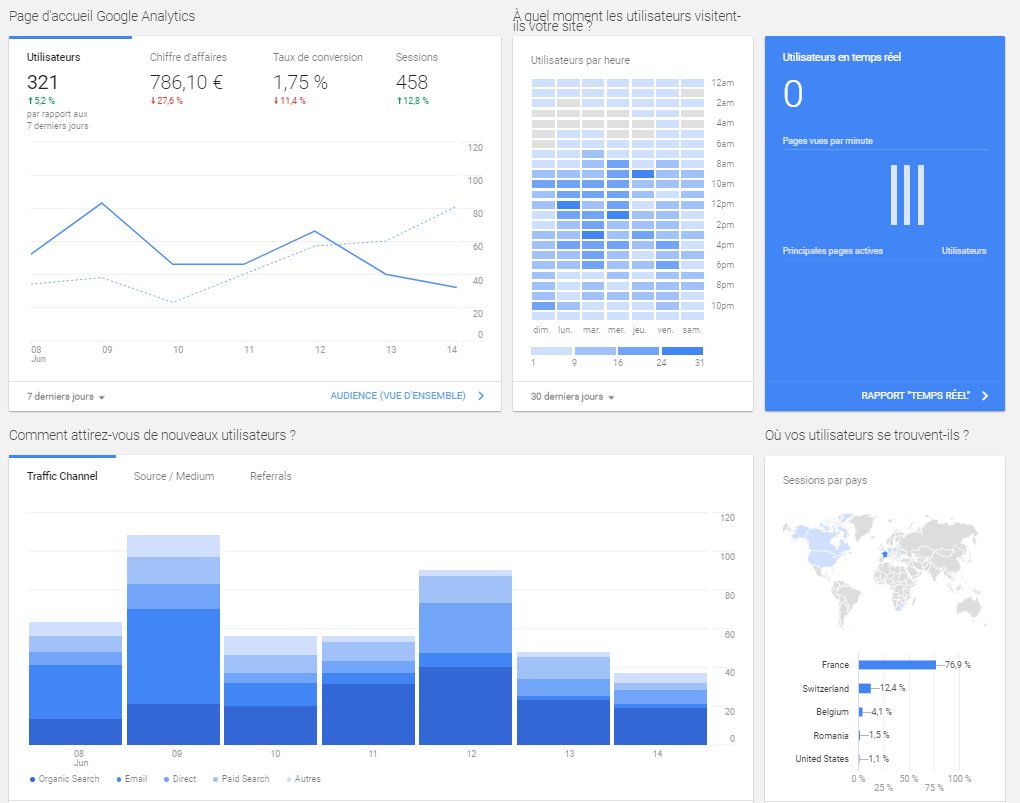Click the "Romania" country label

[831, 735]
